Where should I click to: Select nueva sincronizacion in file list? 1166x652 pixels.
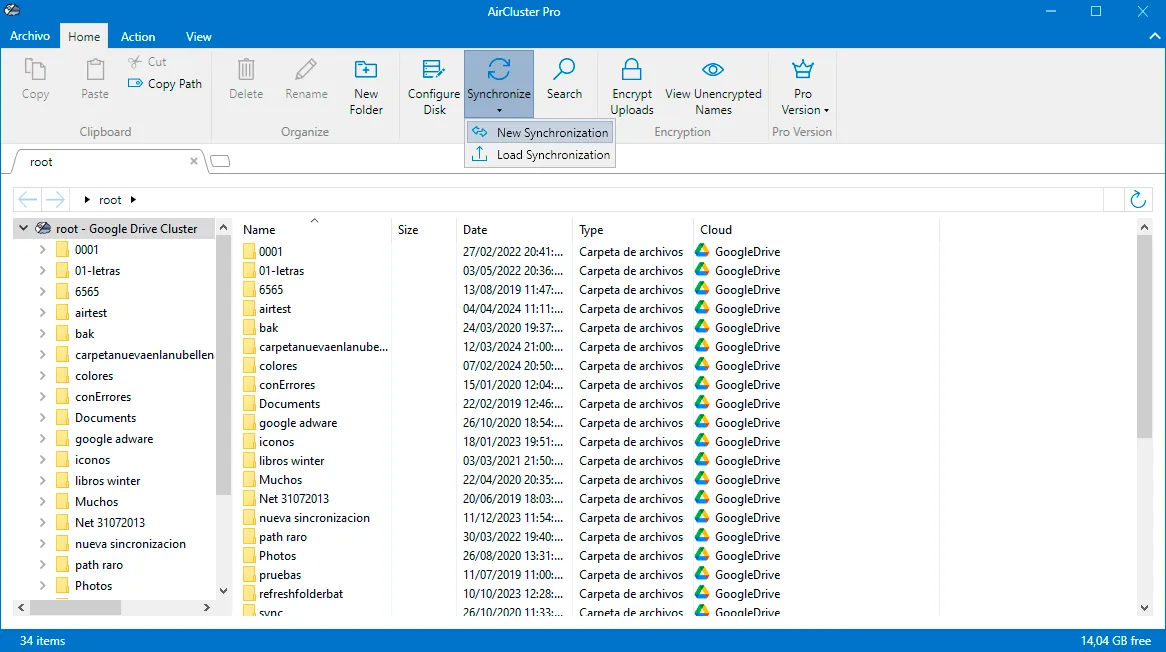coord(314,518)
